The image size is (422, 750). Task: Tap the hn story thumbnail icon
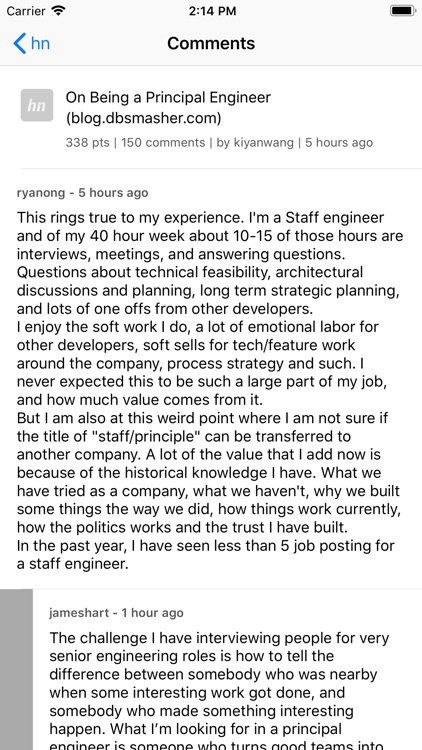pos(37,105)
